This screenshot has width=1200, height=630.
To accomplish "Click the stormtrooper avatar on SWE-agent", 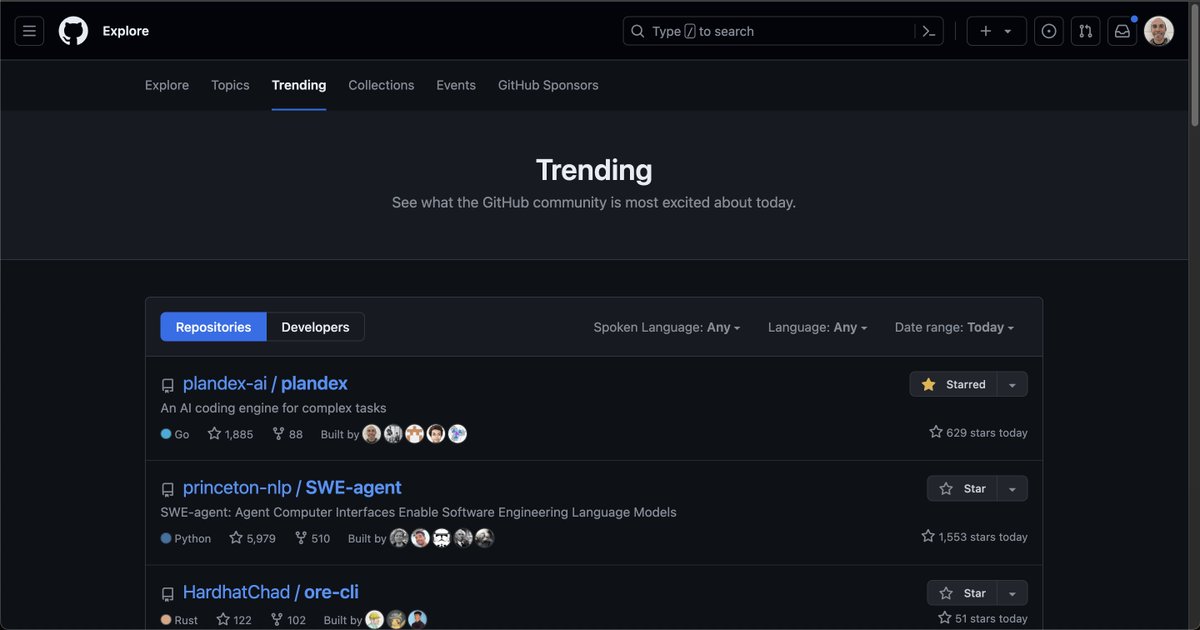I will (x=442, y=538).
